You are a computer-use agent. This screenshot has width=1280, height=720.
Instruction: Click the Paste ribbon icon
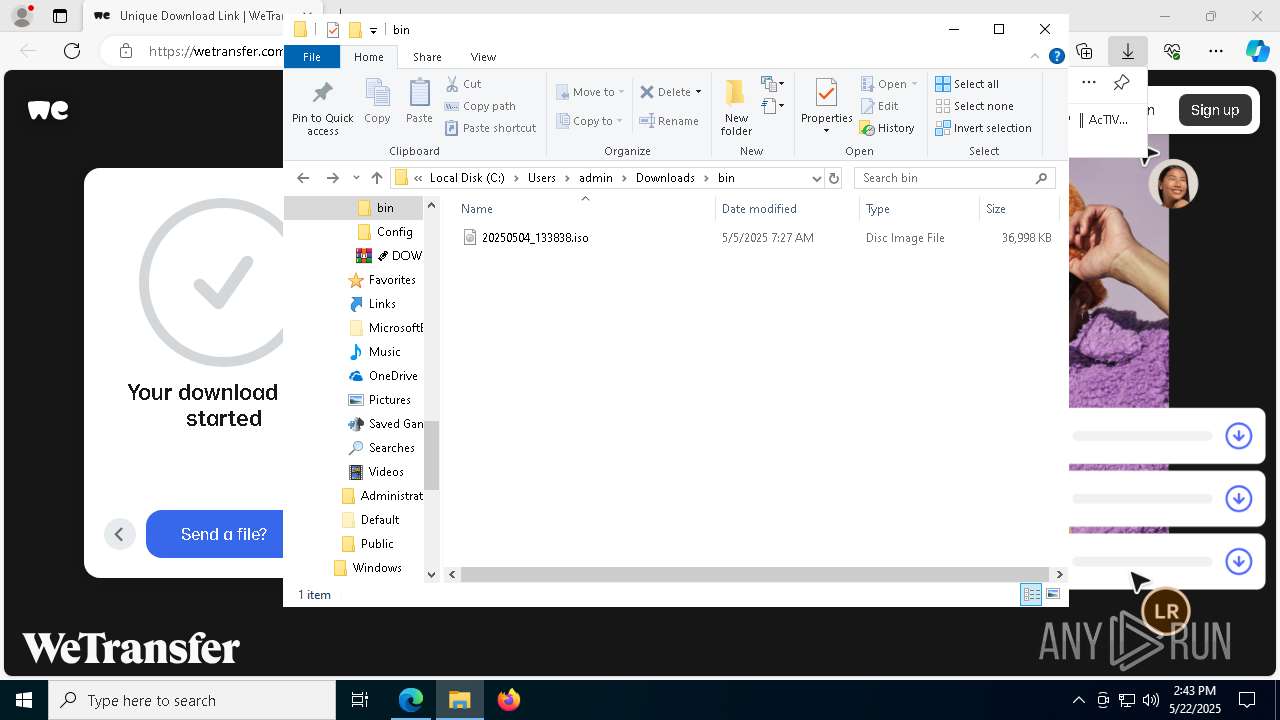tap(419, 102)
